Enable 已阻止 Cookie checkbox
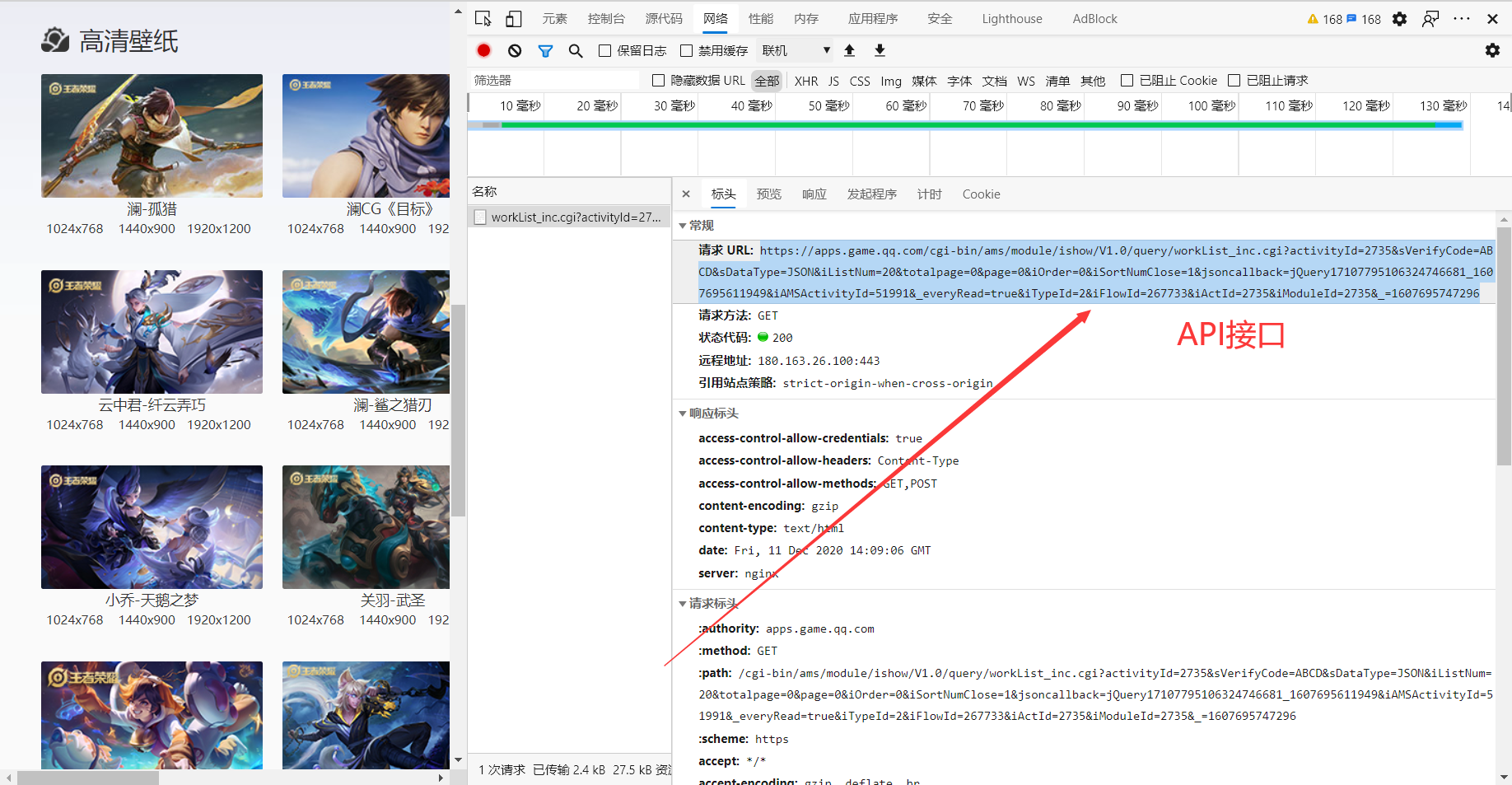1512x785 pixels. [x=1127, y=80]
